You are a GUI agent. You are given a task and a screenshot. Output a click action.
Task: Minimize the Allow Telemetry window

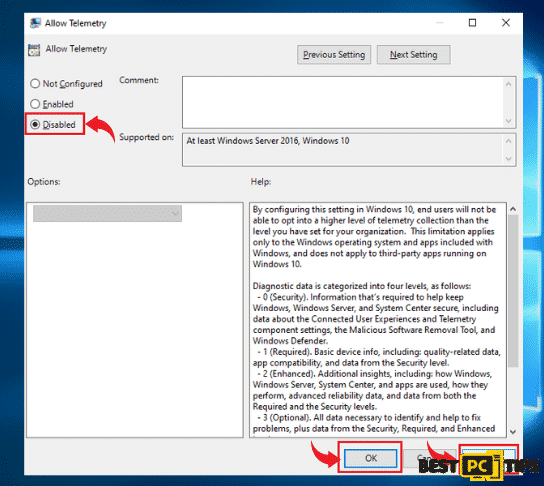point(440,23)
